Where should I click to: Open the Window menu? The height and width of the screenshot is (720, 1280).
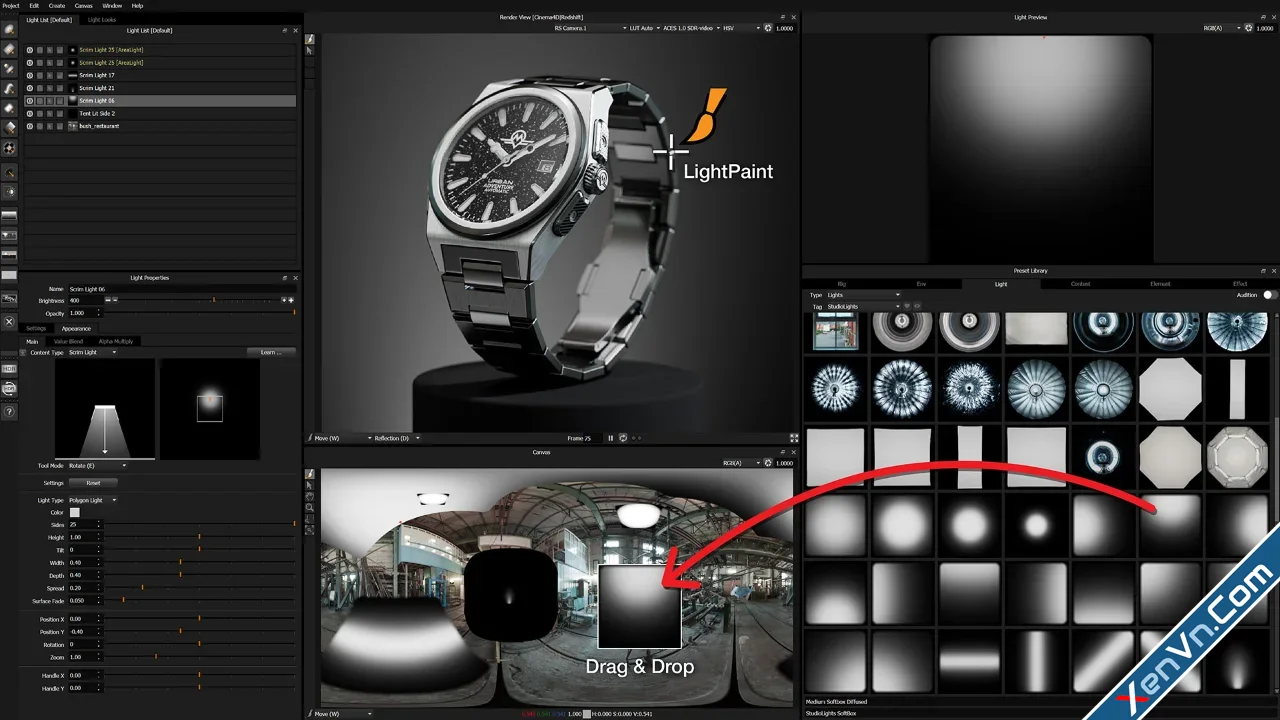coord(112,5)
